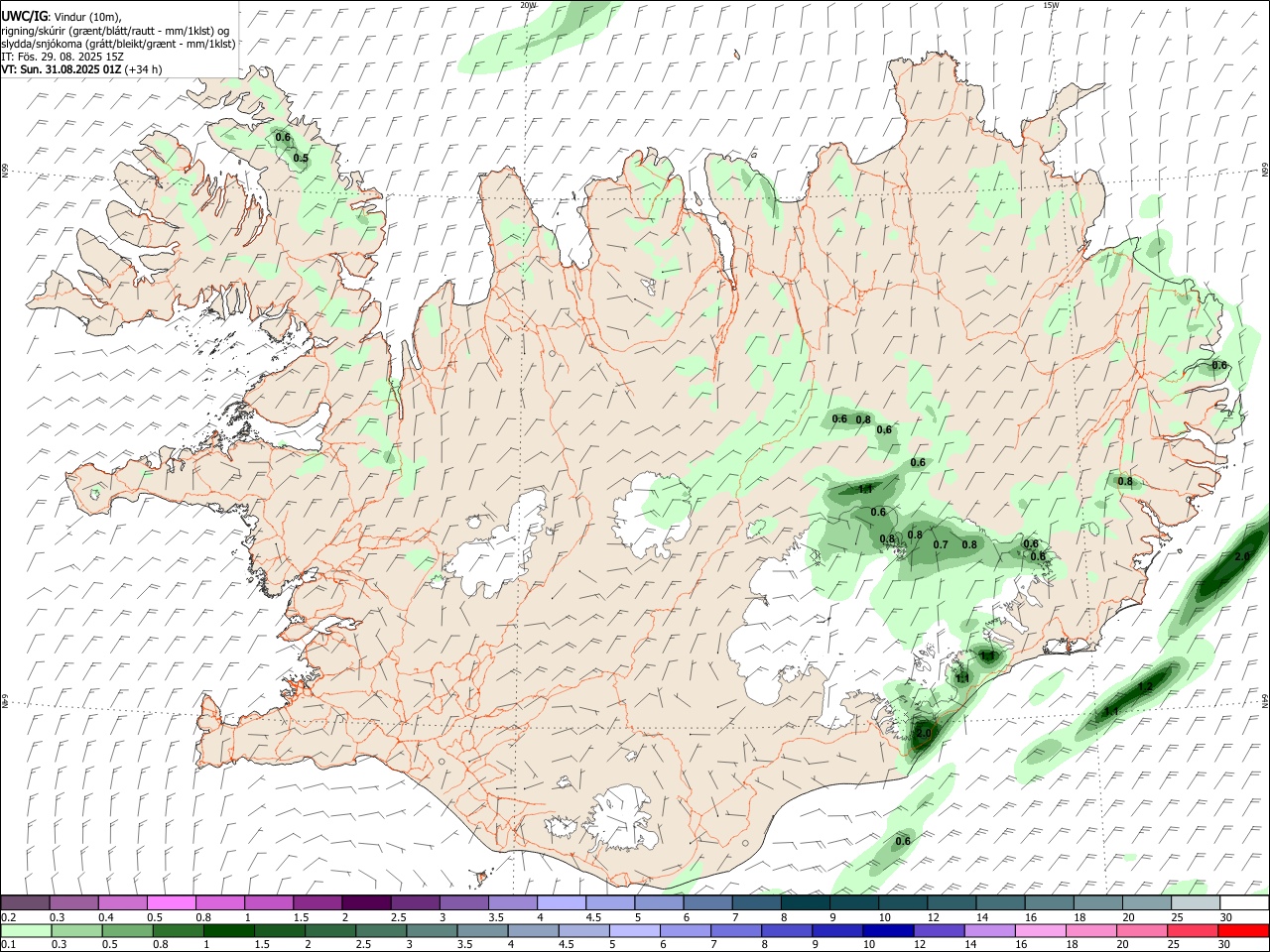Click the upper legend swatch labeled 0.5
1270x952 pixels.
(x=171, y=902)
